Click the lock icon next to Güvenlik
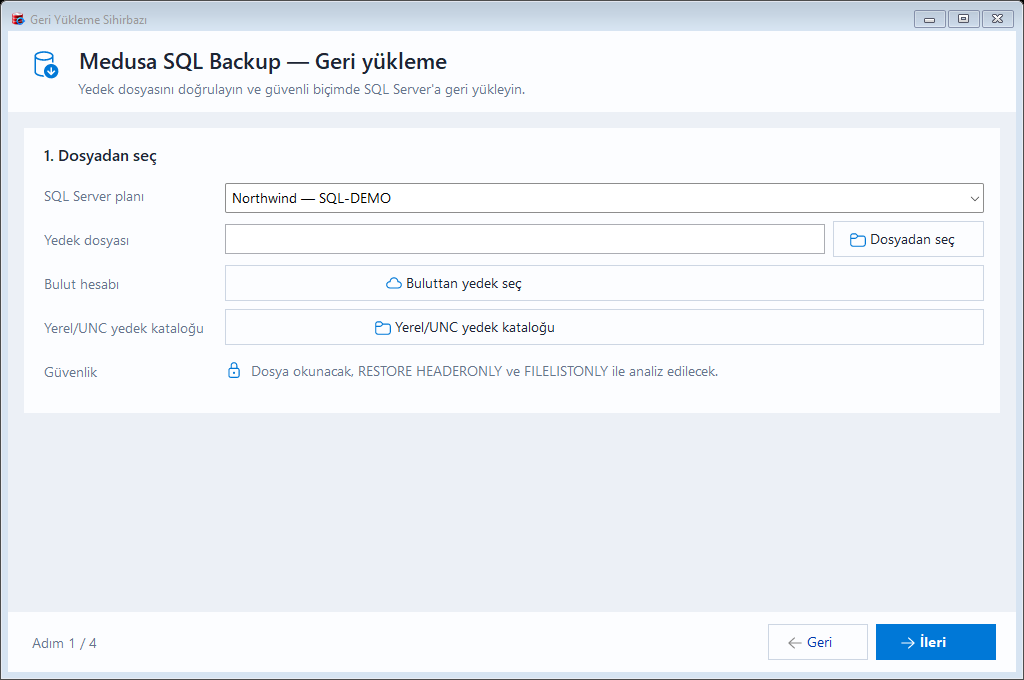Screen dimensions: 1024x680 tap(234, 370)
